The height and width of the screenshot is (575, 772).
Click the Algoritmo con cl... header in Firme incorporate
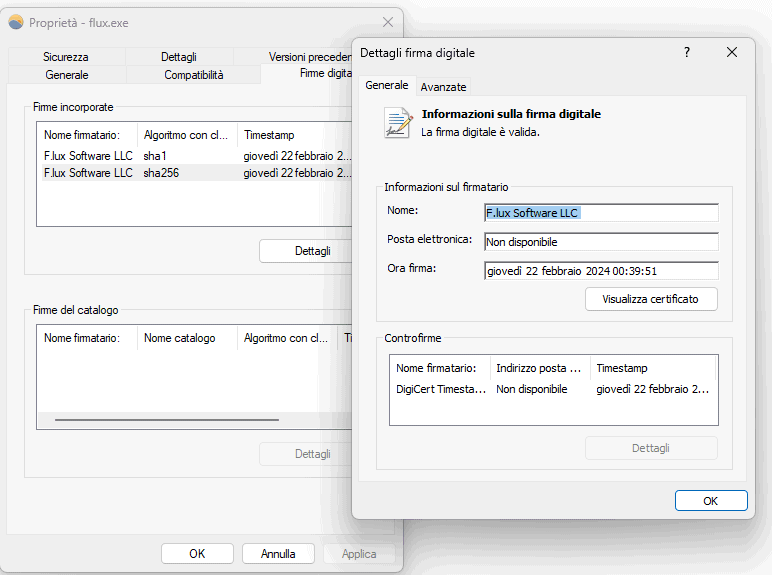tap(187, 135)
